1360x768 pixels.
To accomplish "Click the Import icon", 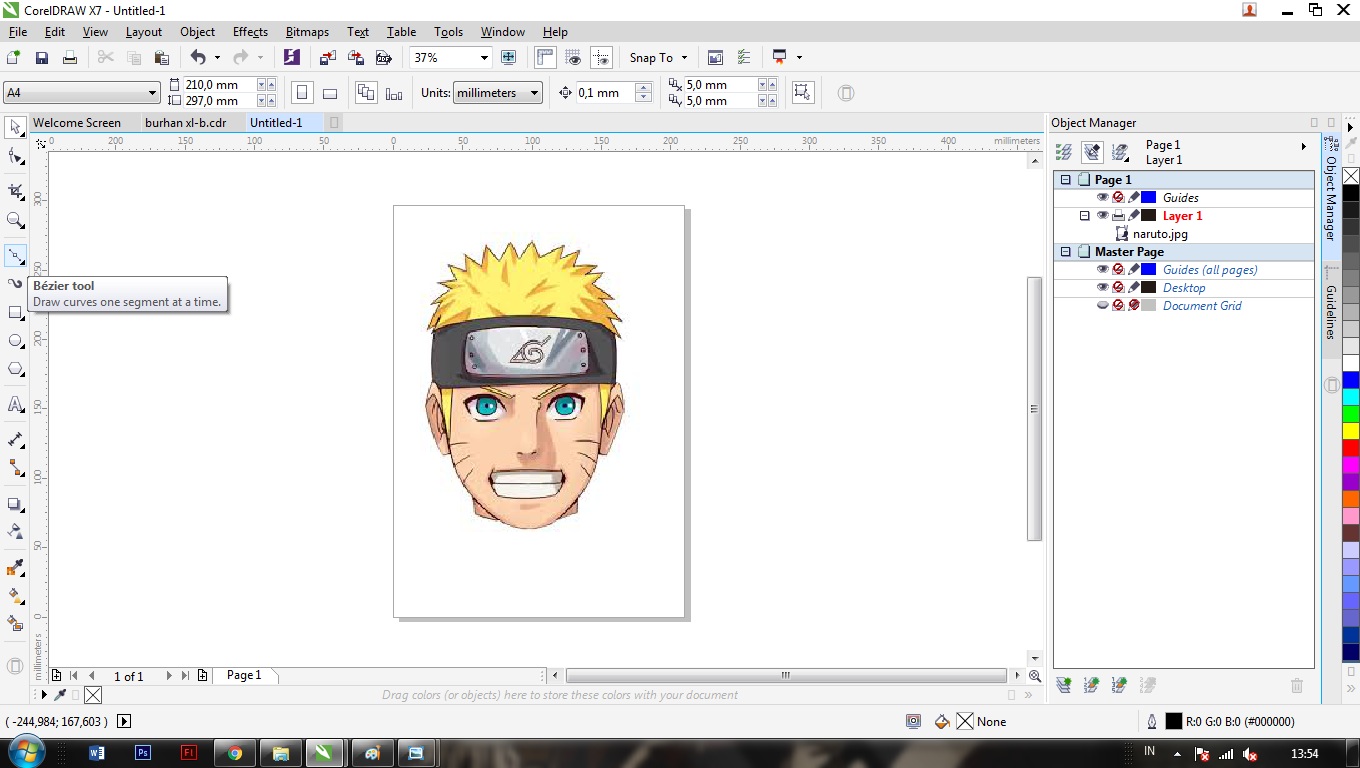I will point(328,58).
